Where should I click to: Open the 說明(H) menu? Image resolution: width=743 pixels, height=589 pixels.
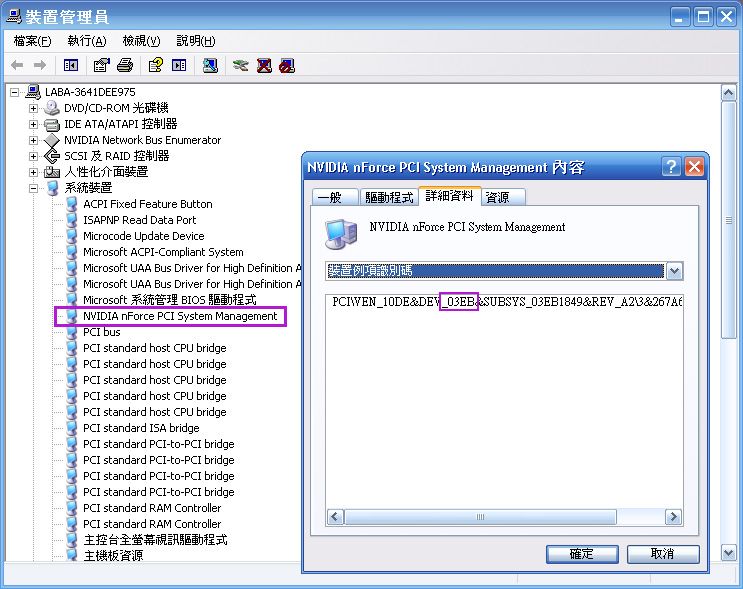[x=196, y=41]
